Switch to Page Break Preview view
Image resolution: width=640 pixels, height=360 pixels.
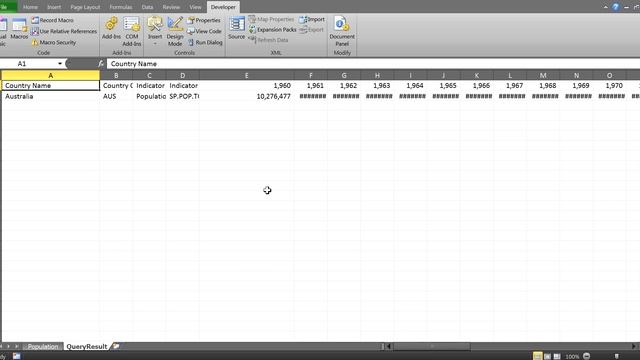(x=557, y=356)
